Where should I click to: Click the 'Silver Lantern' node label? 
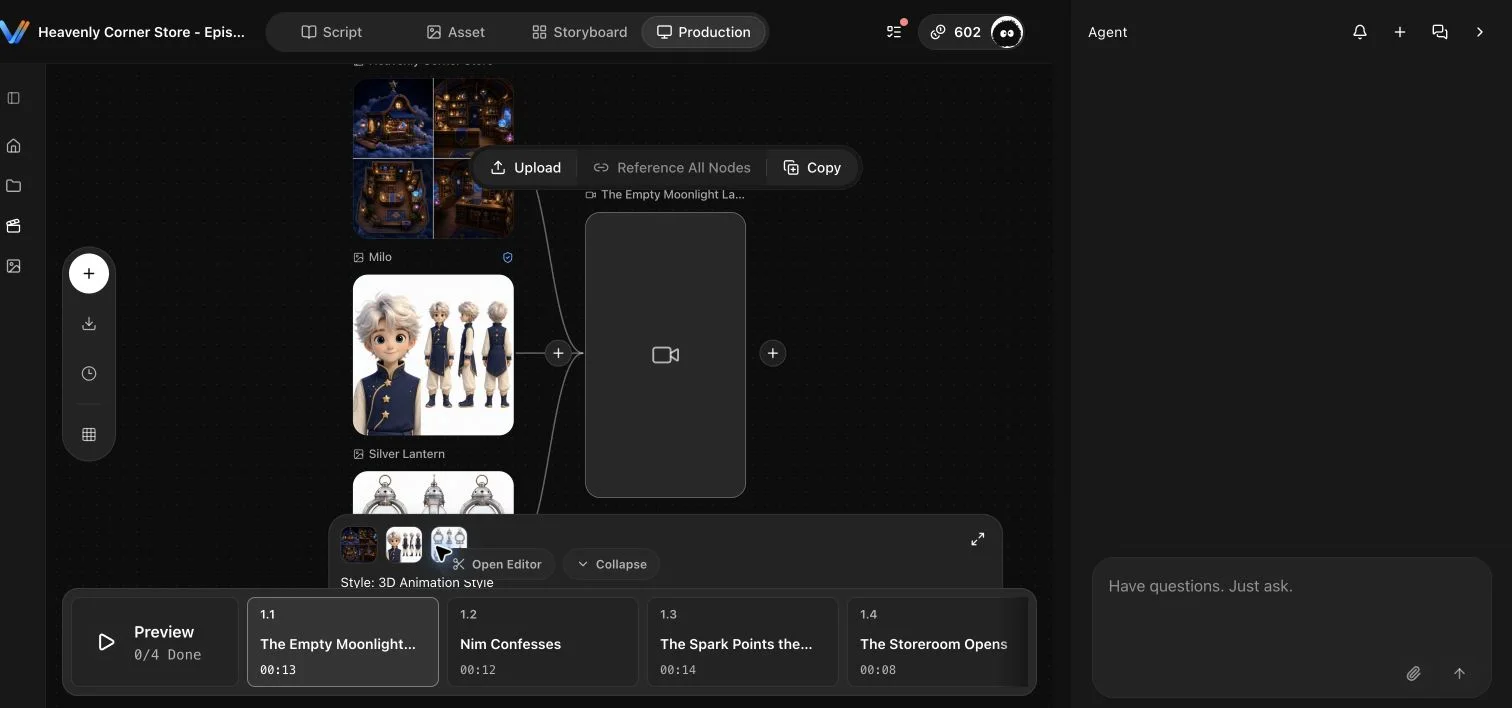tap(406, 454)
